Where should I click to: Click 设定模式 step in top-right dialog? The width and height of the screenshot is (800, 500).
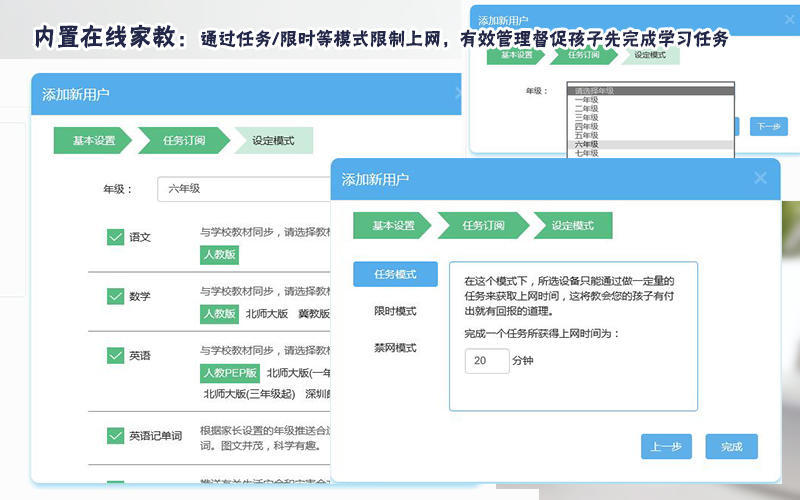(650, 55)
